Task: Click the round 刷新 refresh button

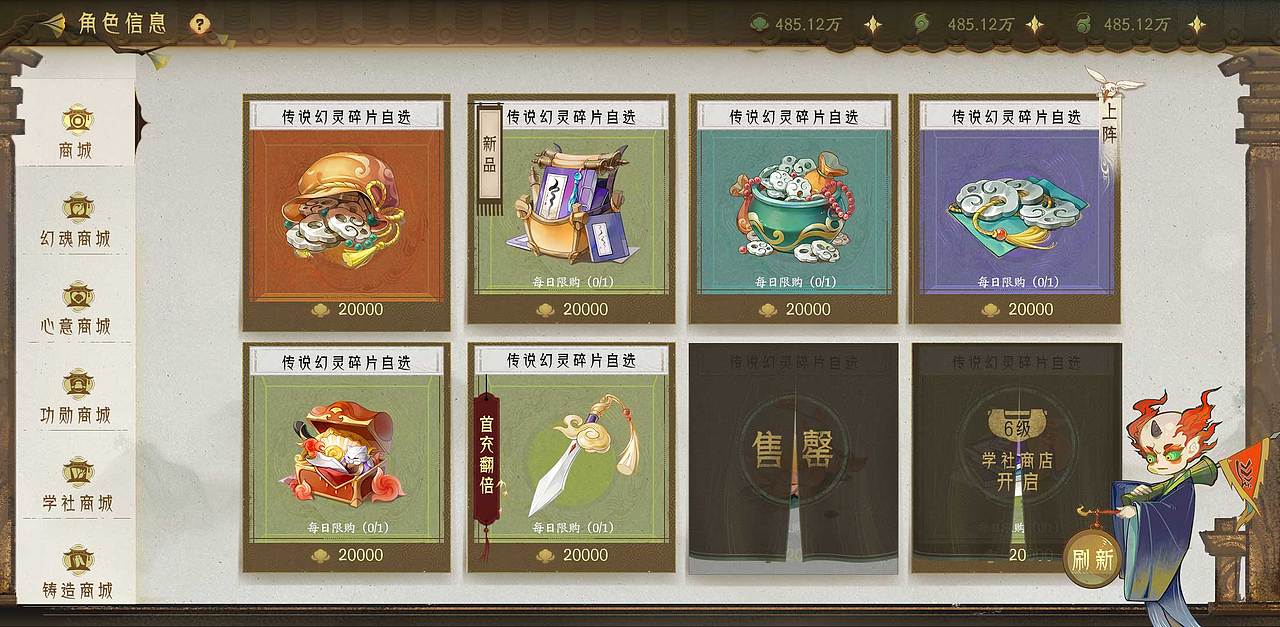Action: click(1092, 559)
